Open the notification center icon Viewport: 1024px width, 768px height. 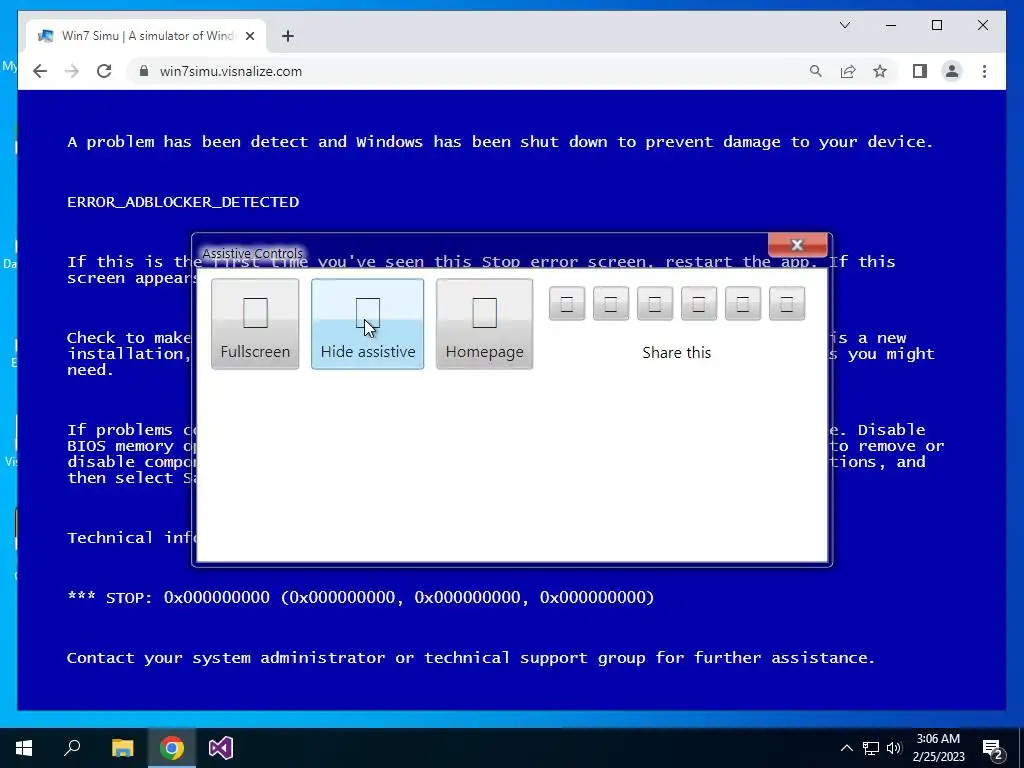point(993,749)
